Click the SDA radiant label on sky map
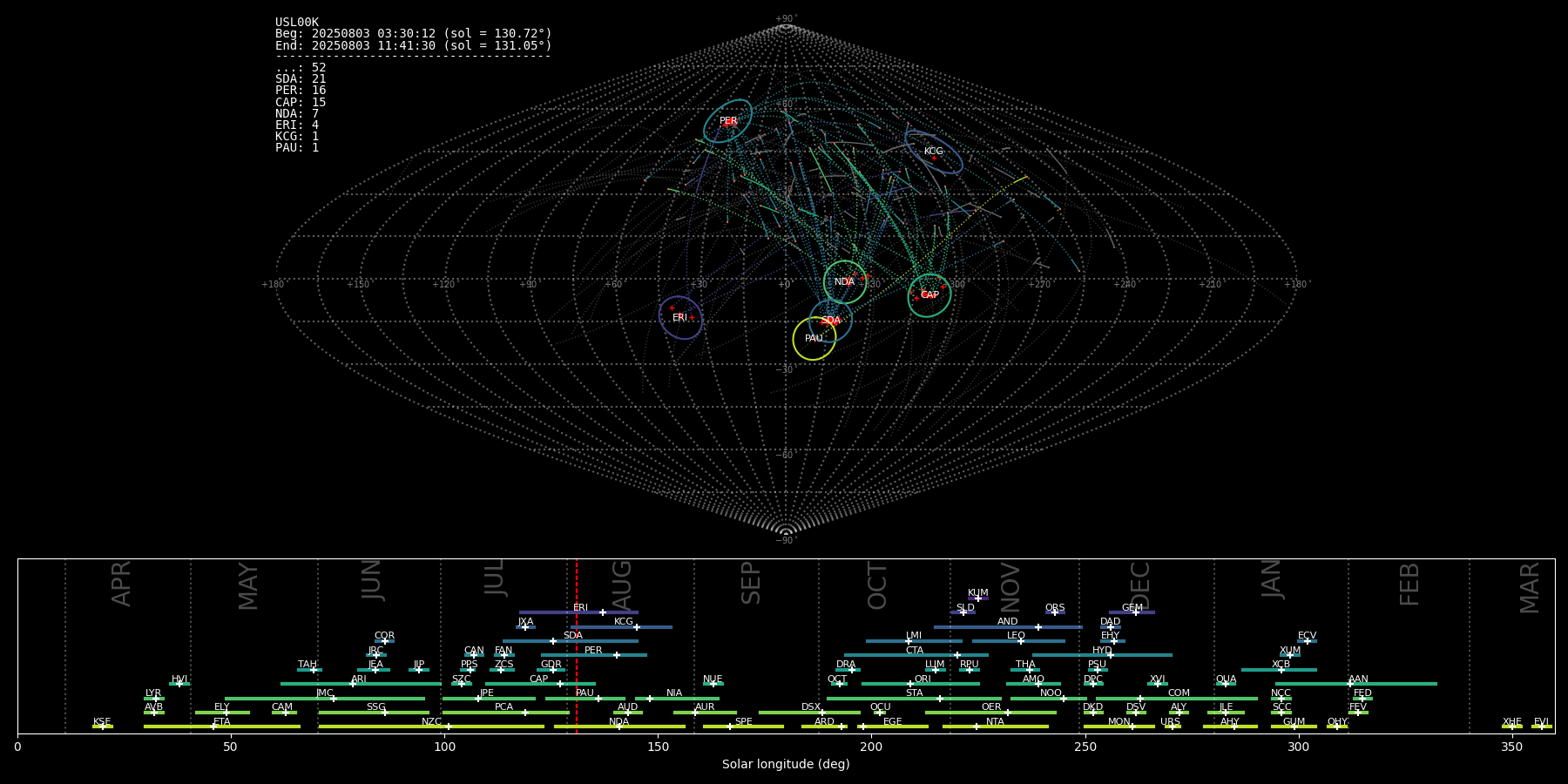Screen dimensions: 1568x784 [831, 321]
